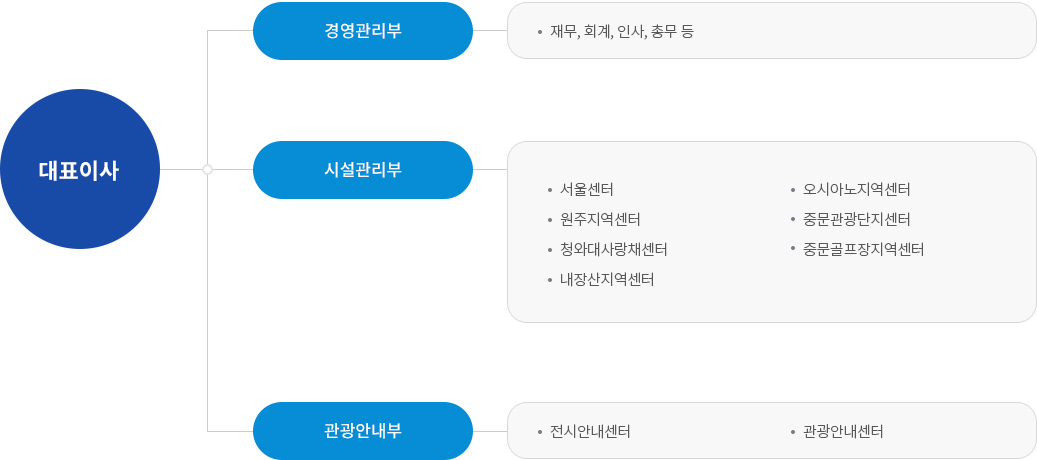Click the 재무, 회계, 인사, 총무 등 text
This screenshot has width=1037, height=460.
622,32
